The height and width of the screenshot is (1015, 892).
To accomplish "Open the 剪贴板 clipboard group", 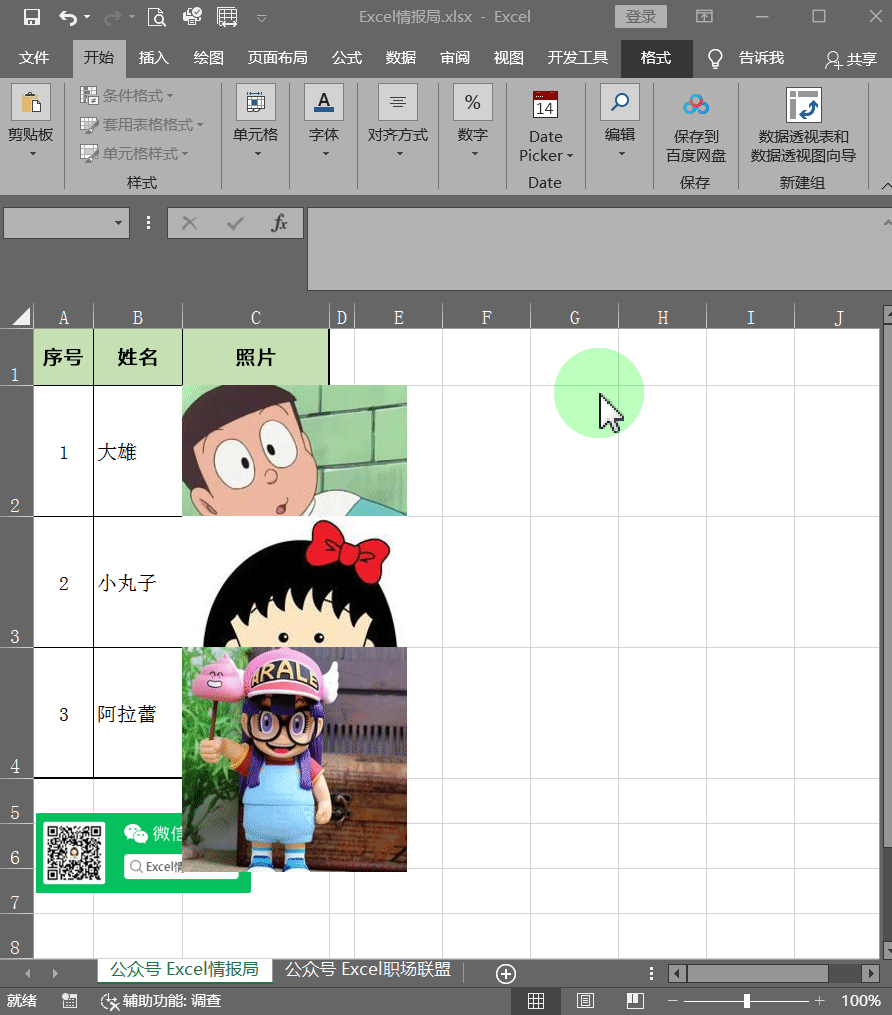I will 30,122.
